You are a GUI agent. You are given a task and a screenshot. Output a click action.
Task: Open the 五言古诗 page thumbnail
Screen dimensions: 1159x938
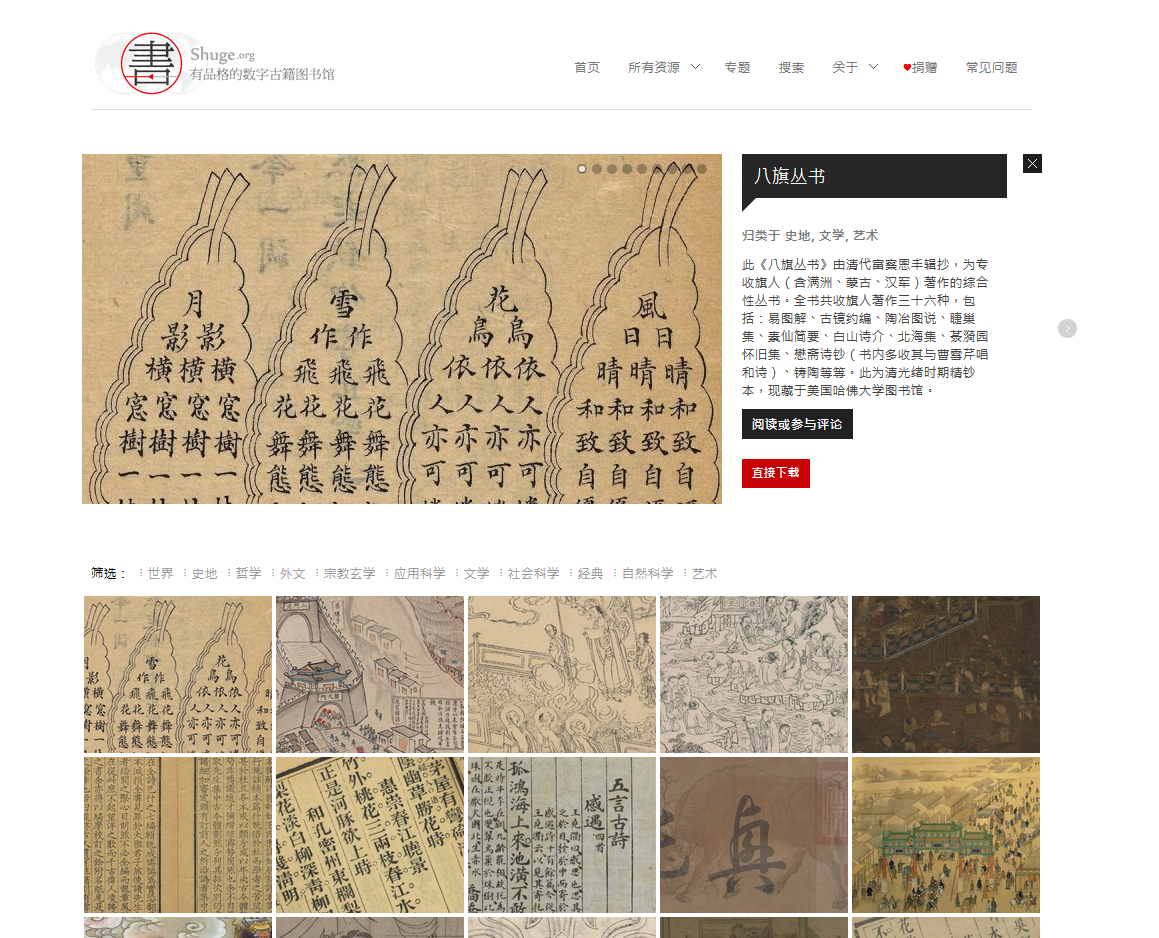point(562,835)
